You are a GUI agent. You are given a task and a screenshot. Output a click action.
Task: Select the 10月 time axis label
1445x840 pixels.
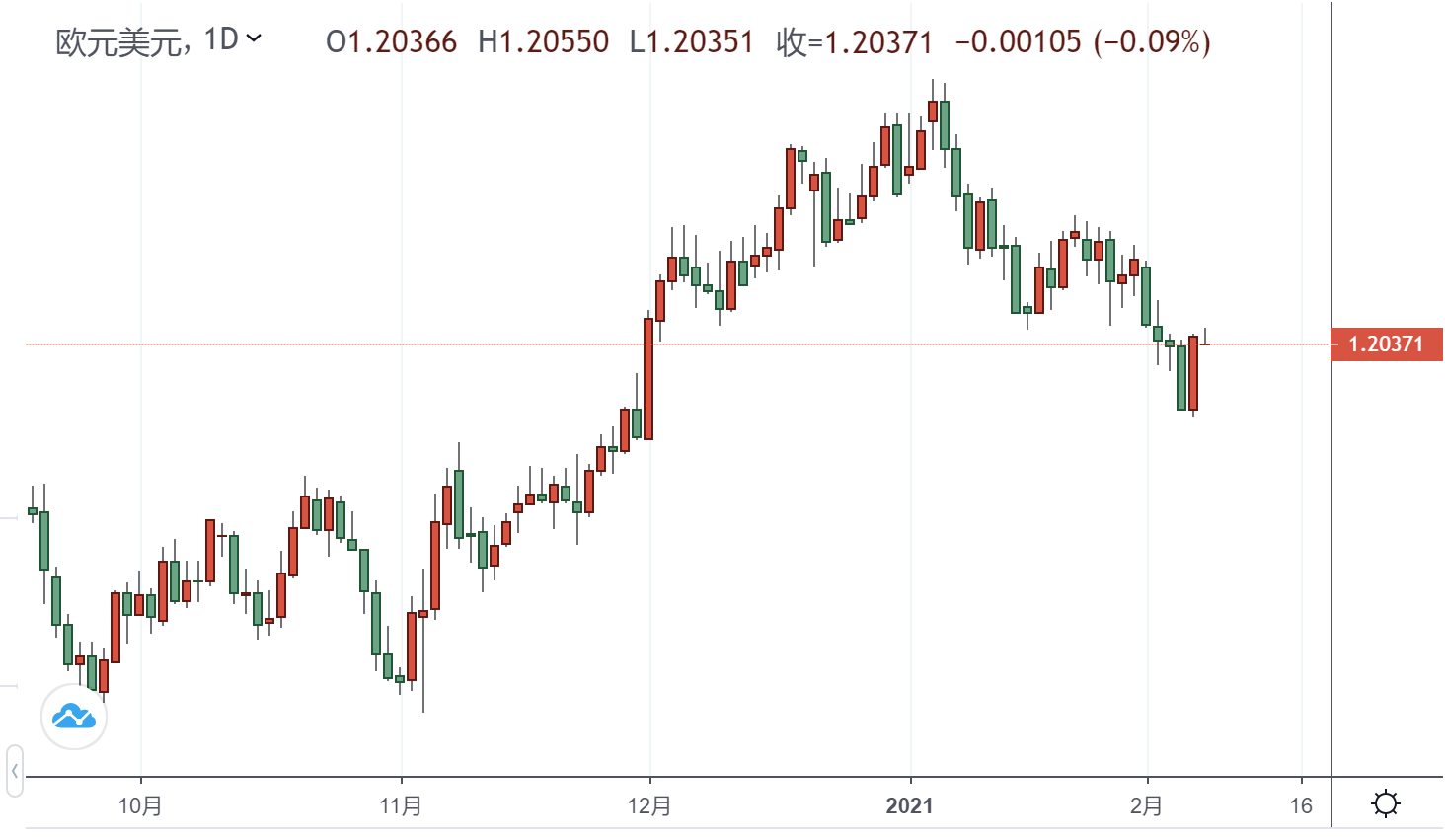tap(140, 805)
